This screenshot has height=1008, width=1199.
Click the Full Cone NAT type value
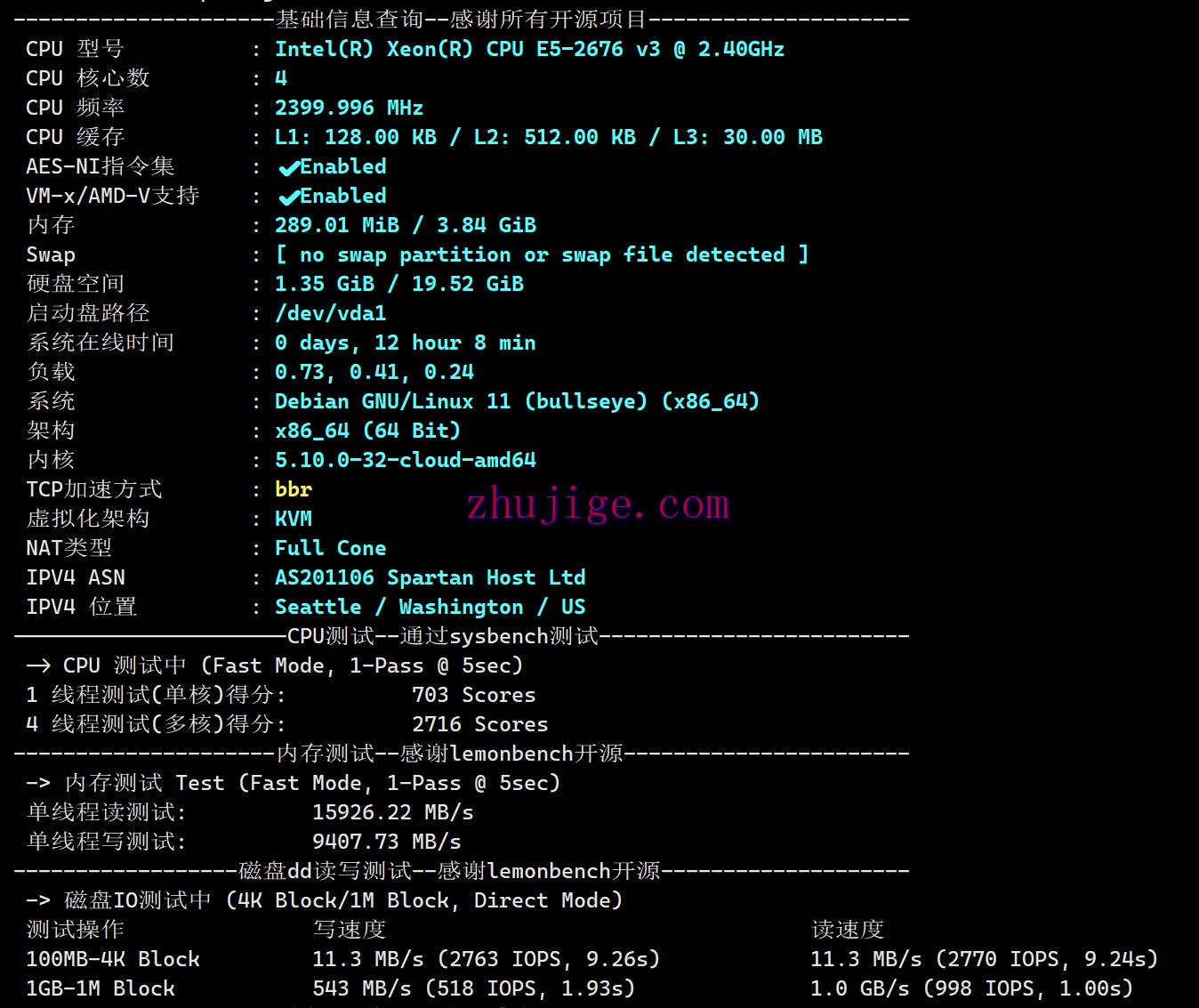[x=330, y=548]
